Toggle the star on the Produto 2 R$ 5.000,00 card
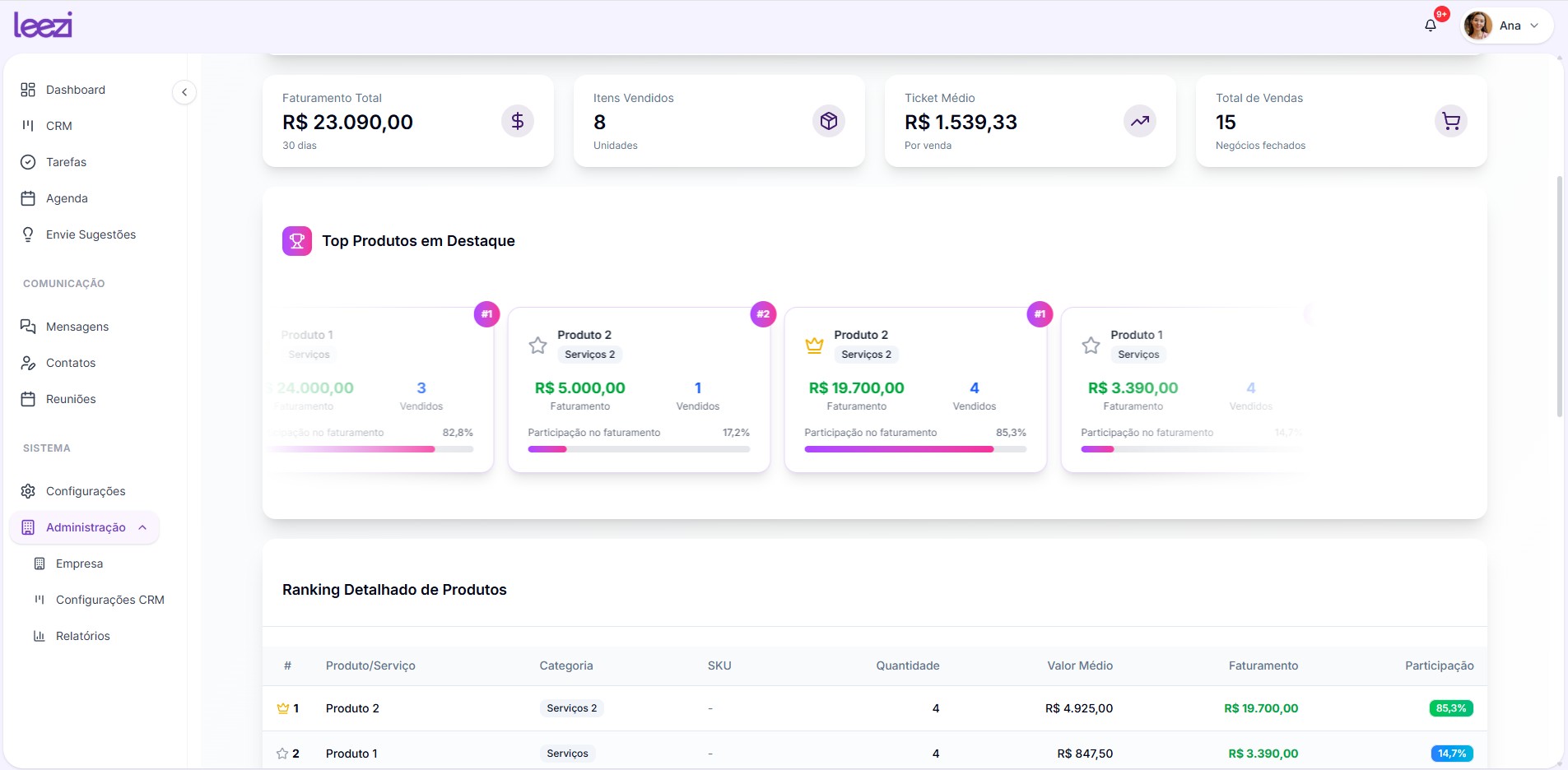Image resolution: width=1568 pixels, height=770 pixels. point(537,346)
